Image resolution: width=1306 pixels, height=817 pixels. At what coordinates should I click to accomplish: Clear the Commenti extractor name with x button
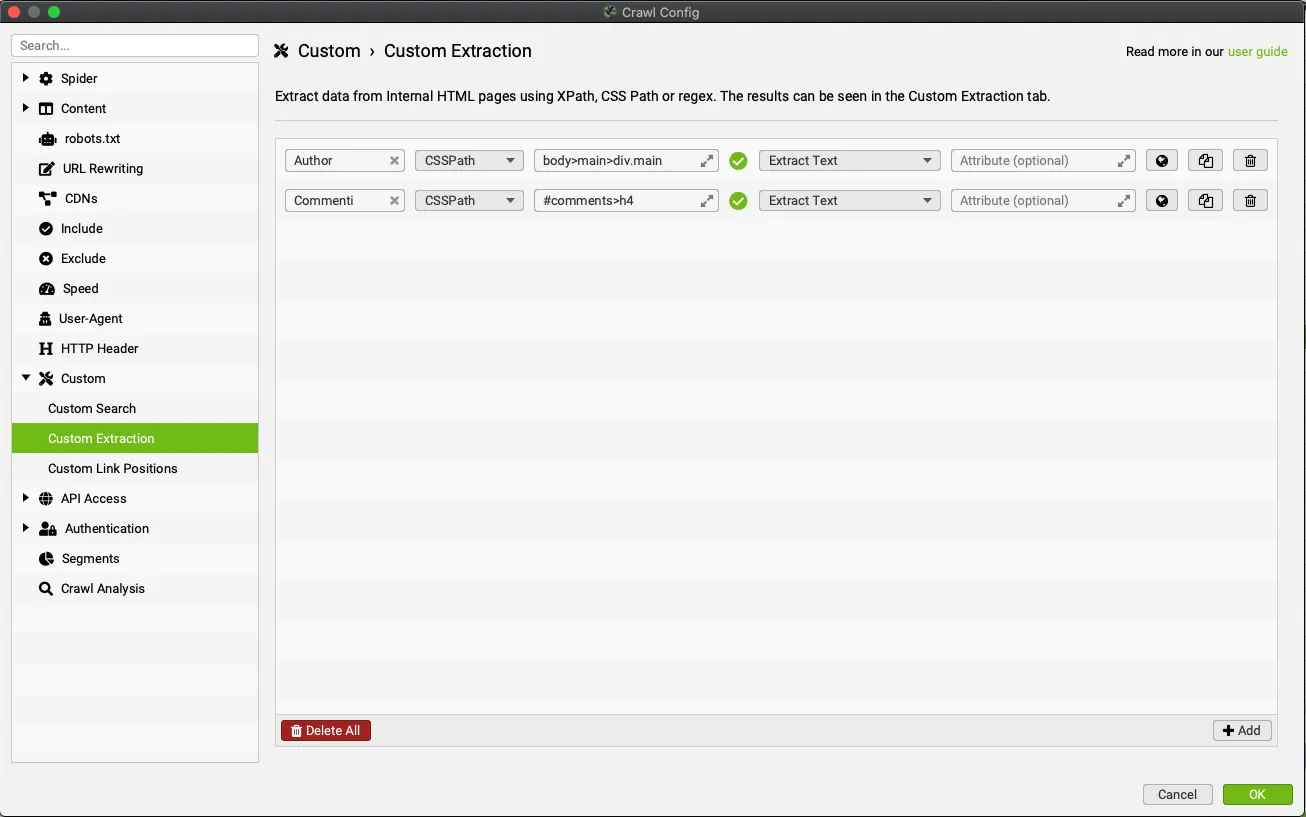(x=394, y=200)
